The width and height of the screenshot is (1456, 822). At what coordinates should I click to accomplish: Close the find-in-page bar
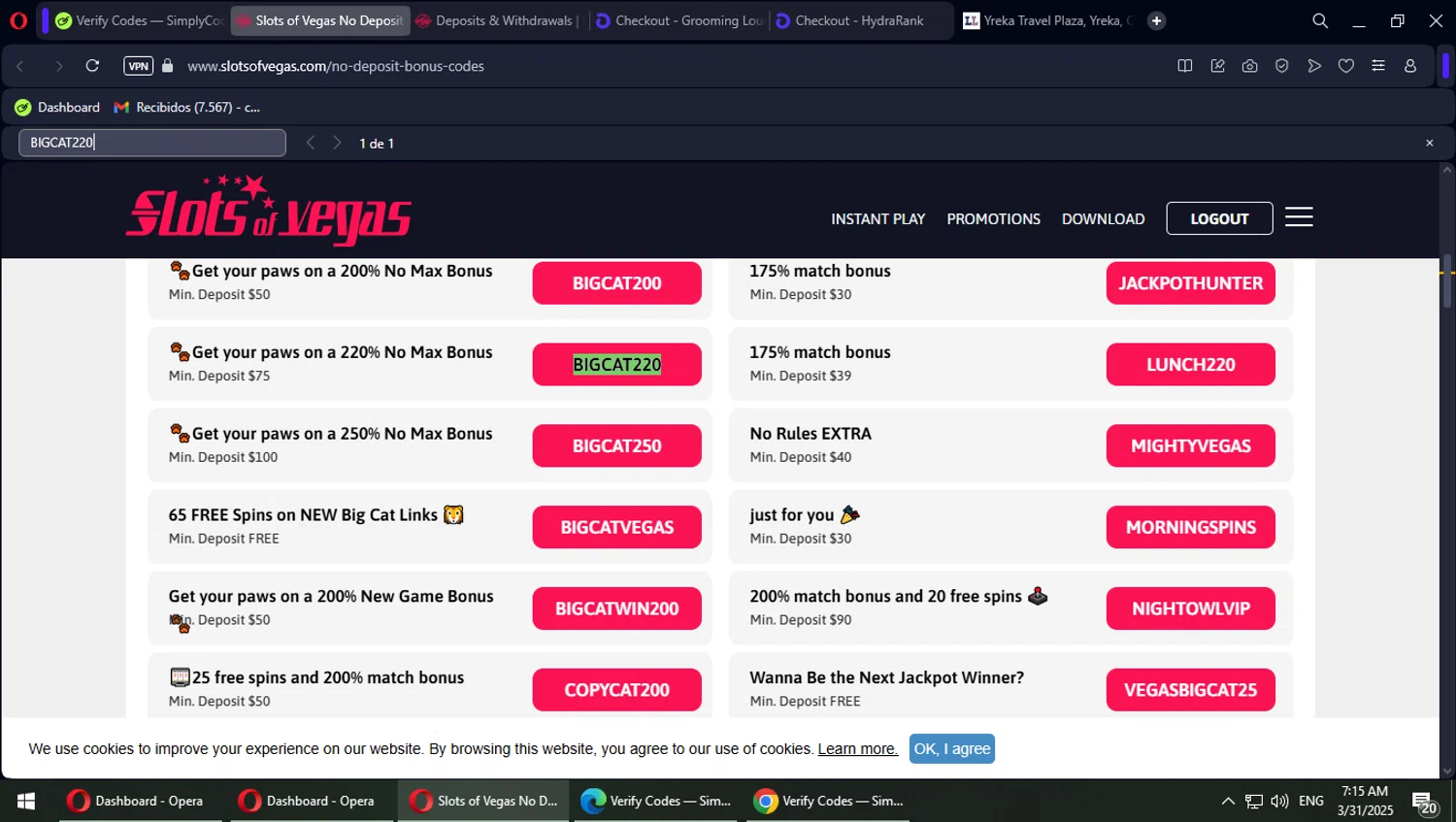1429,143
